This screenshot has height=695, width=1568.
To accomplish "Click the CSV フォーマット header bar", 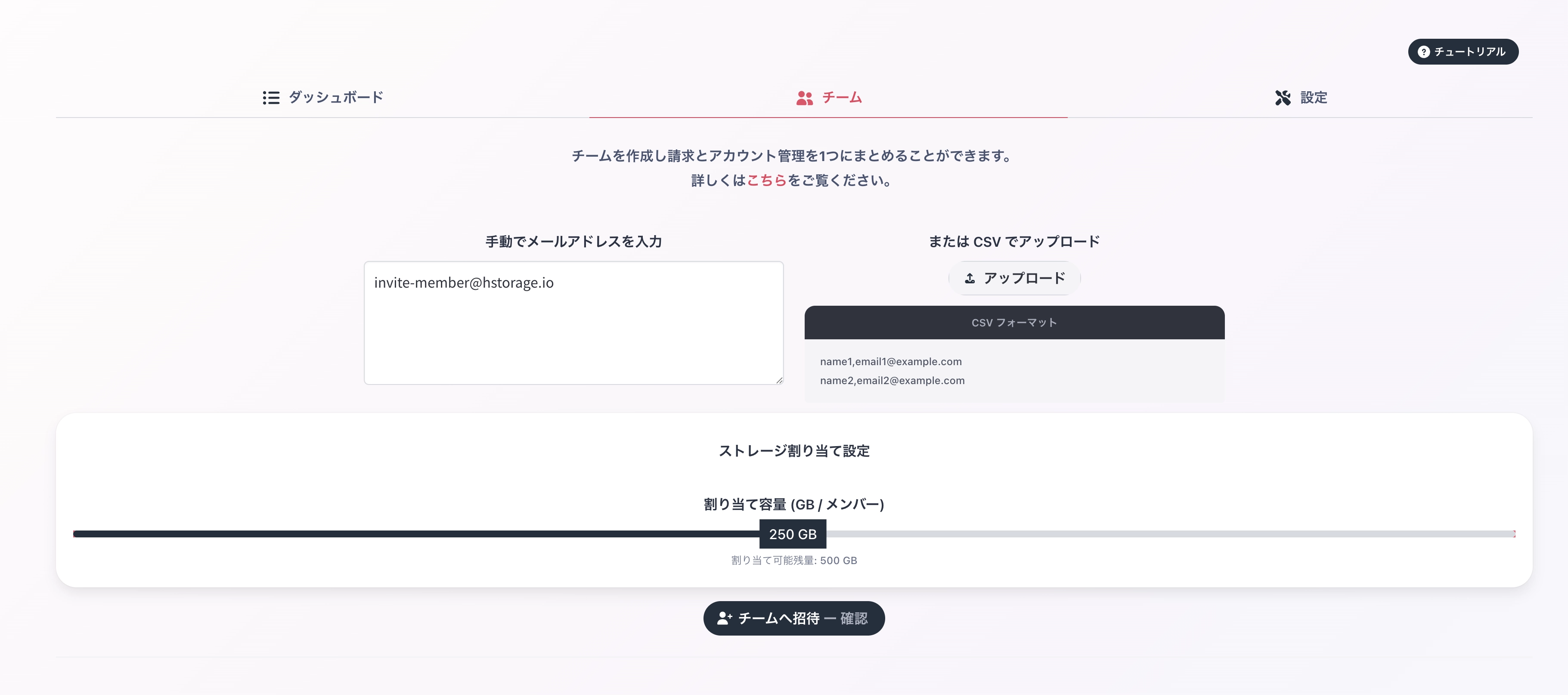I will 1014,323.
